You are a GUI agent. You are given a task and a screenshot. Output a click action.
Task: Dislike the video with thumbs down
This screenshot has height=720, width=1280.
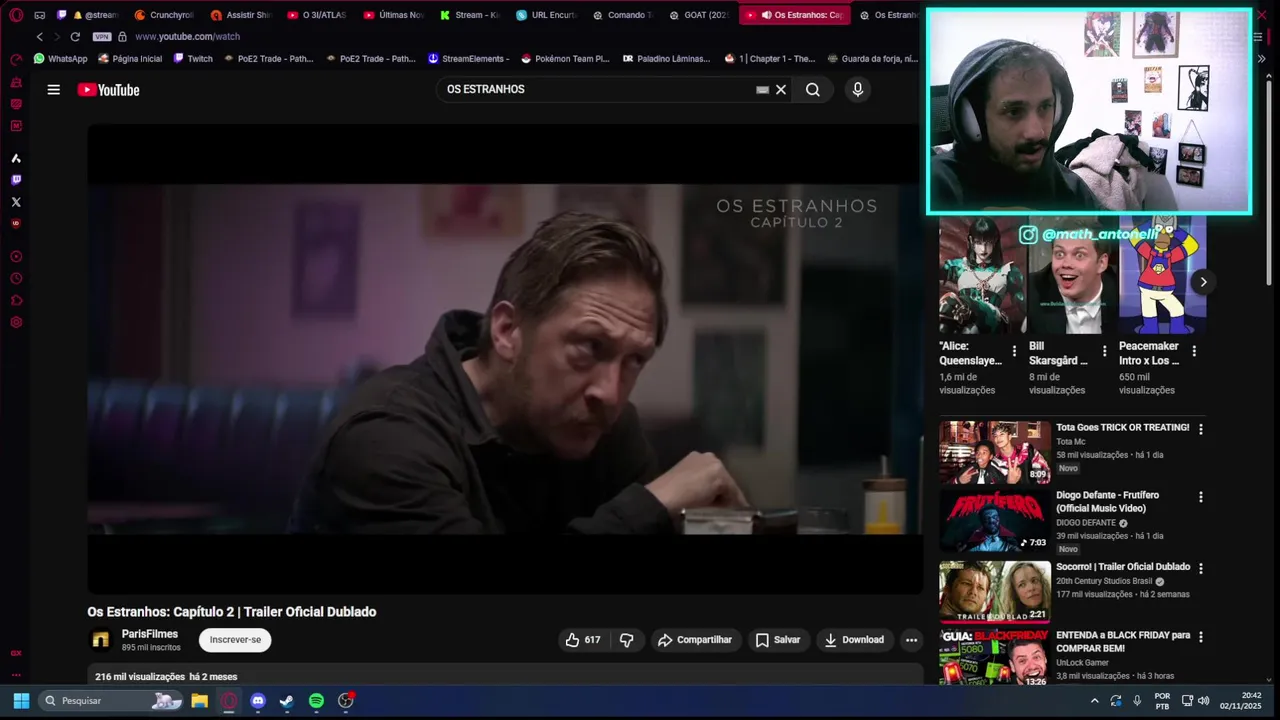coord(627,640)
